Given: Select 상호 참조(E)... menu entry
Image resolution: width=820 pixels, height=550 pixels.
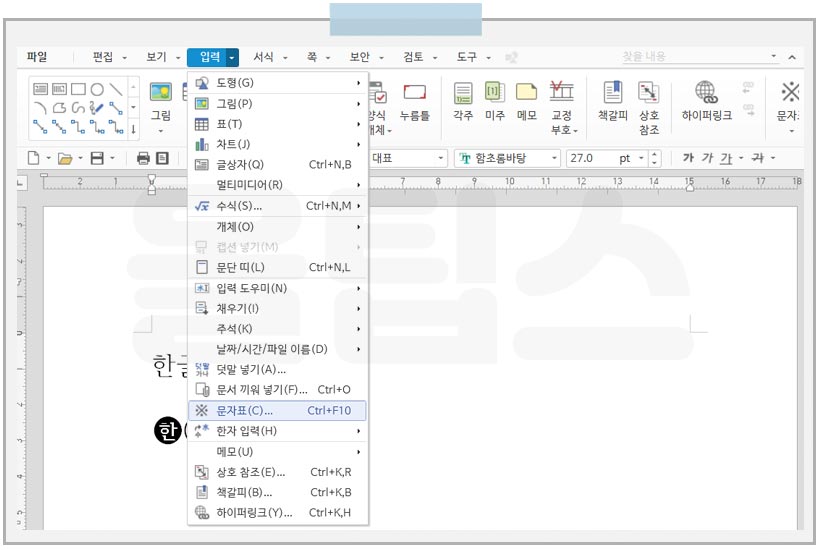Looking at the screenshot, I should pyautogui.click(x=277, y=472).
